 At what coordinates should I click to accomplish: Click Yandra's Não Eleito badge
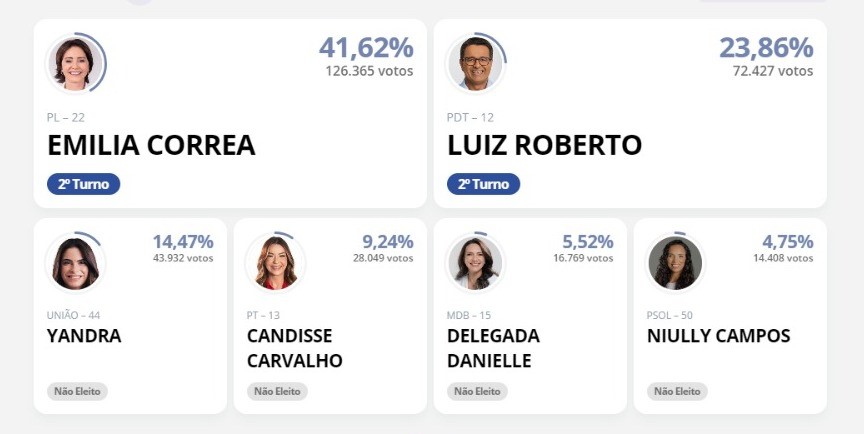[x=77, y=391]
